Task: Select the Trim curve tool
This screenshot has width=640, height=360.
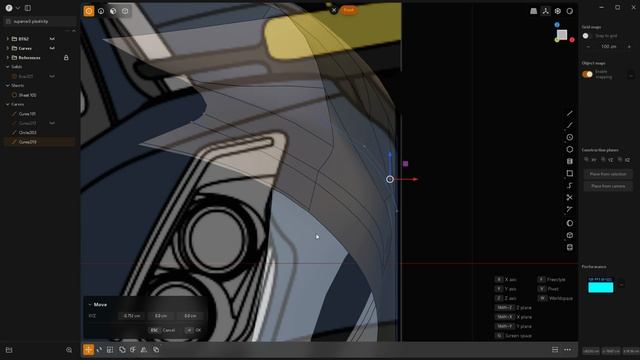Action: pos(569,198)
